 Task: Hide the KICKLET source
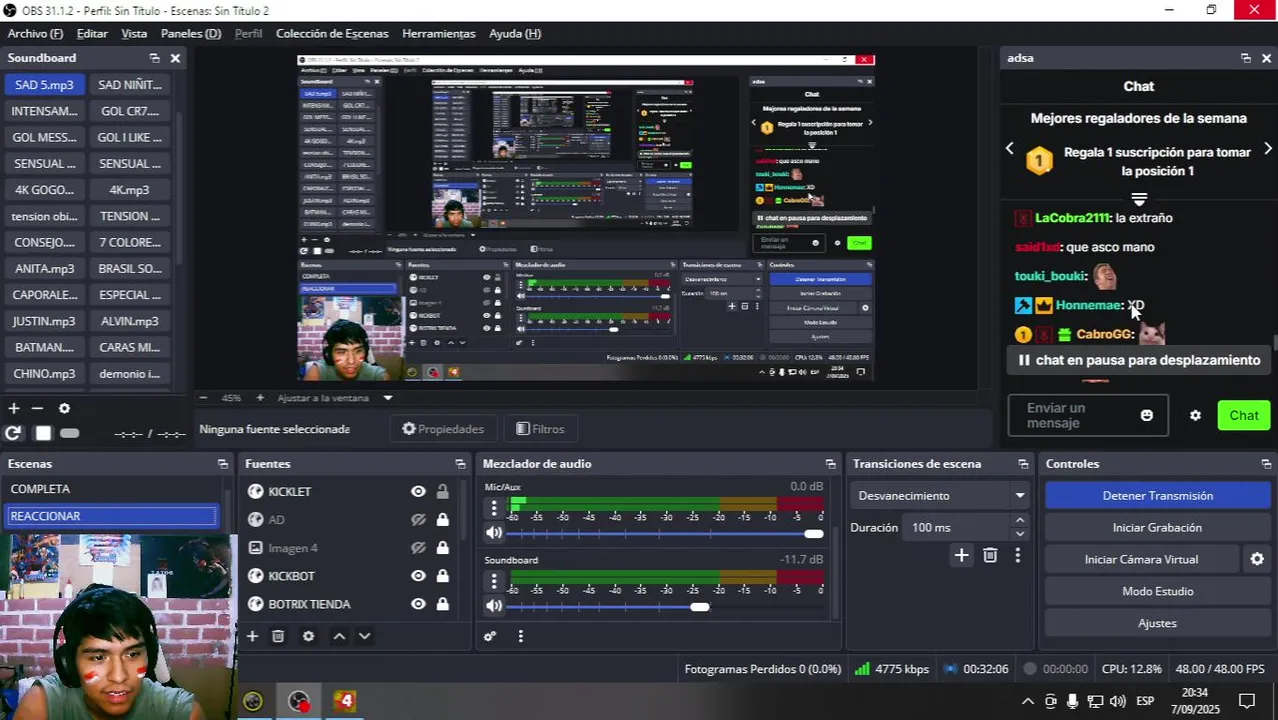tap(418, 491)
